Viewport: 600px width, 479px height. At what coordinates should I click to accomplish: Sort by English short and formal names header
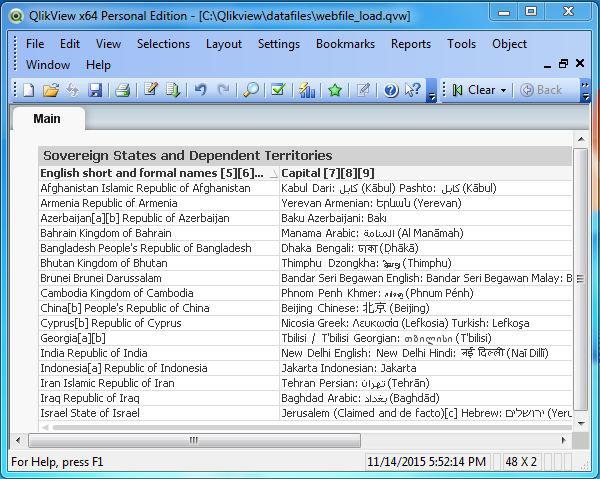(x=152, y=173)
